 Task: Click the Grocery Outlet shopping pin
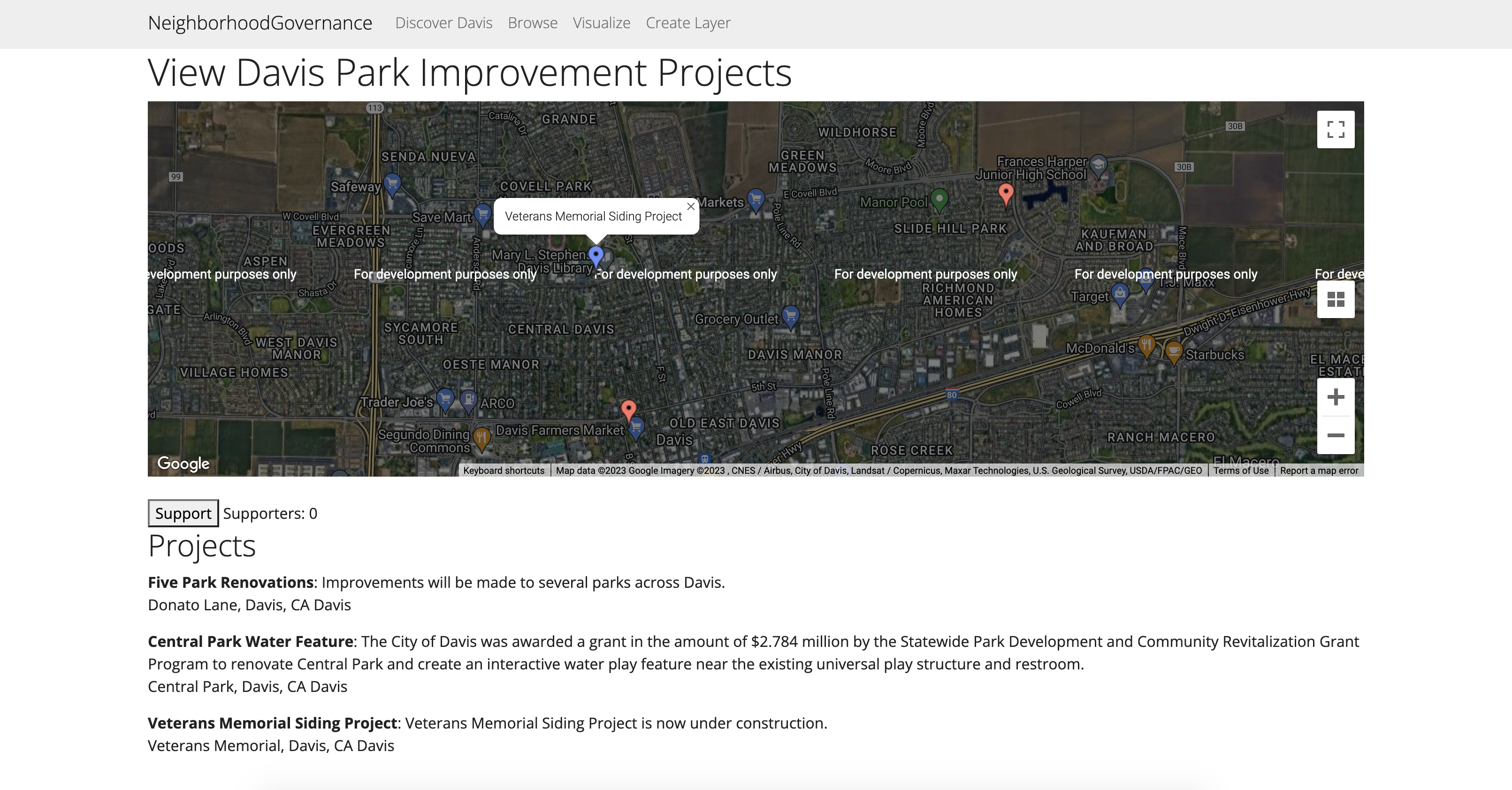[791, 316]
